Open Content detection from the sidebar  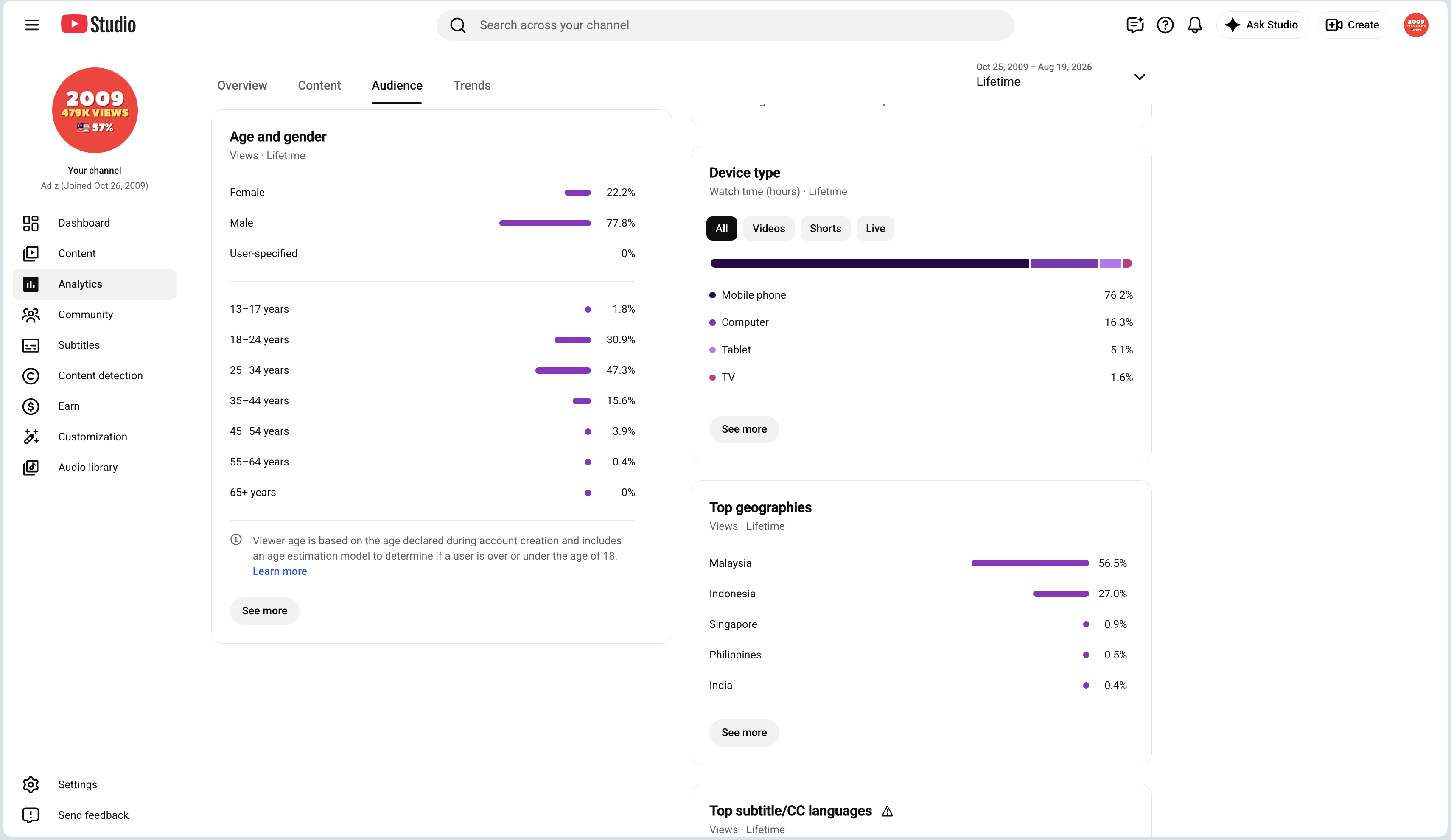click(x=95, y=376)
